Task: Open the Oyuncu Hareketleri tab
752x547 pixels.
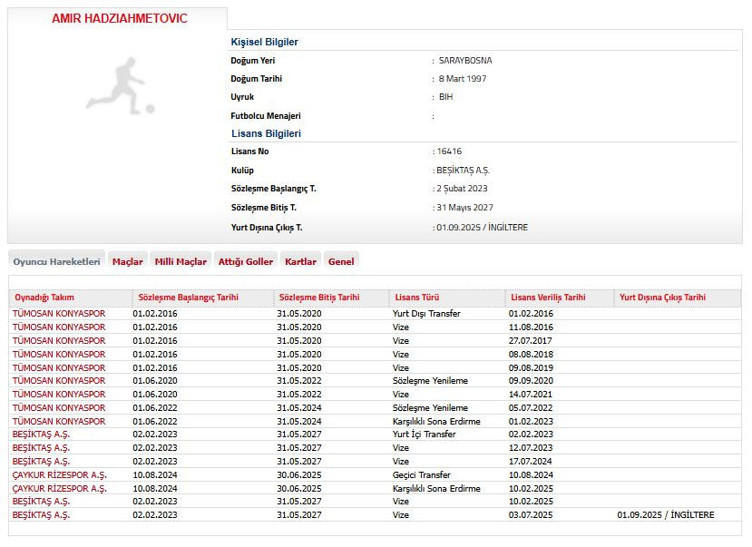Action: click(57, 262)
